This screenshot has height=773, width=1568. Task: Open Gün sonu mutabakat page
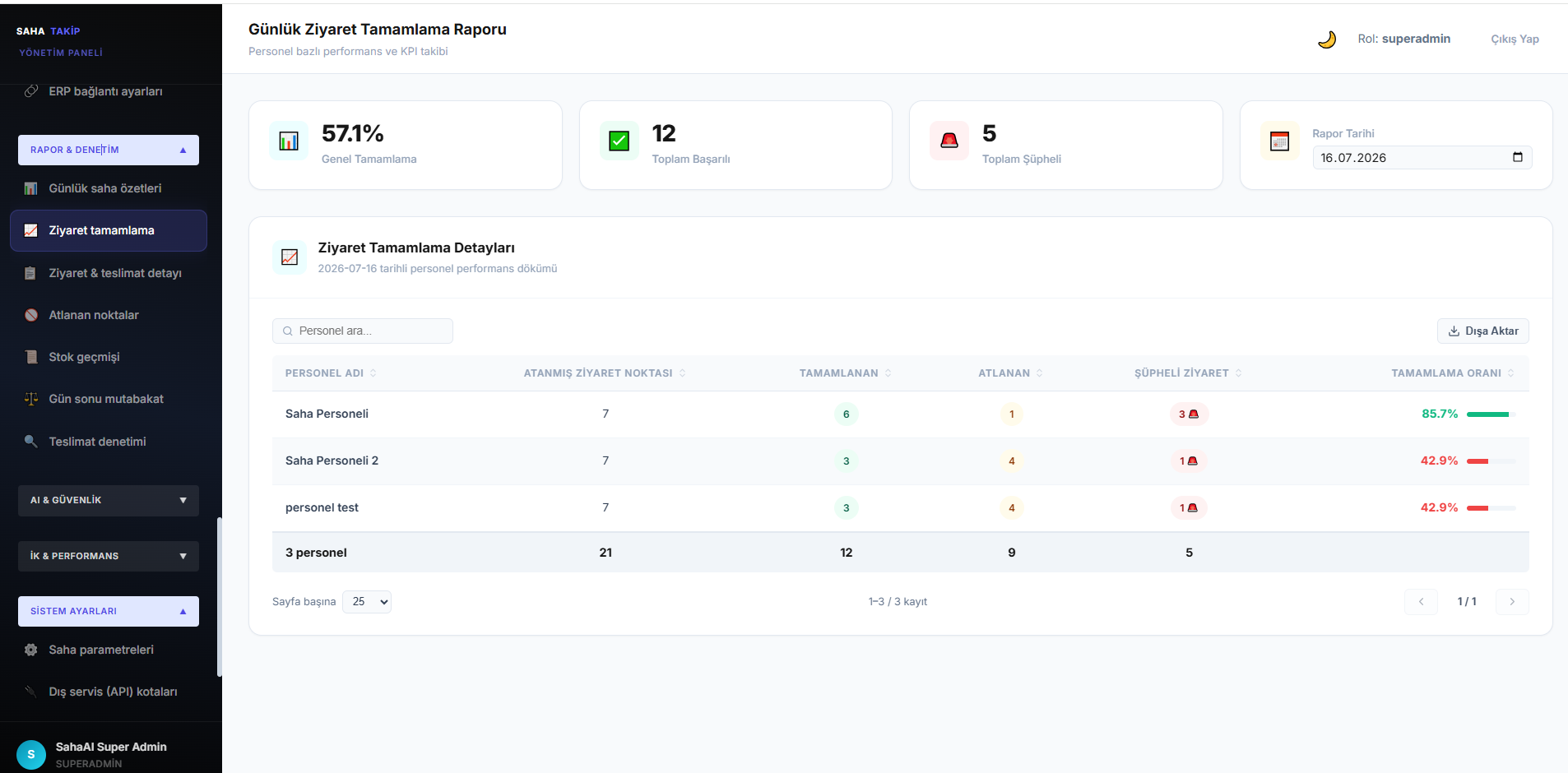[x=109, y=399]
